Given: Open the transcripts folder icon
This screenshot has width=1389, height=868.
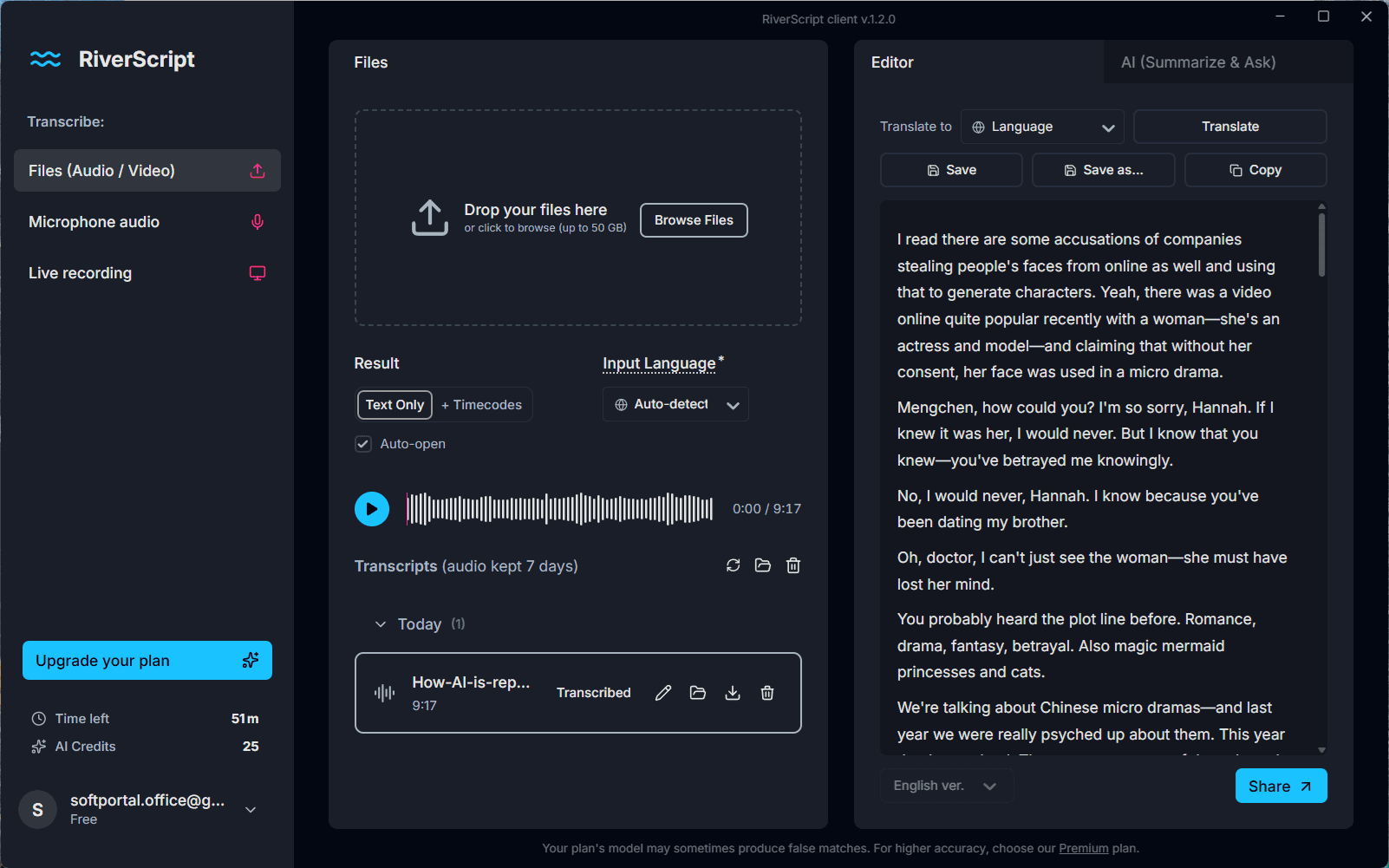Looking at the screenshot, I should pyautogui.click(x=763, y=565).
